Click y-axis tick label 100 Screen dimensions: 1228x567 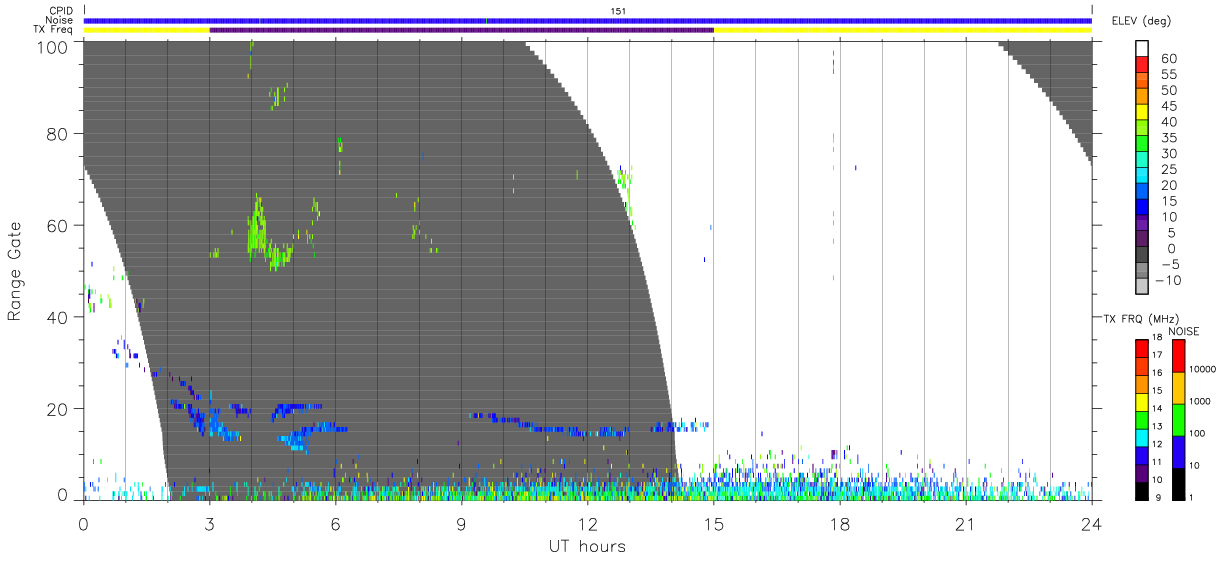coord(54,47)
